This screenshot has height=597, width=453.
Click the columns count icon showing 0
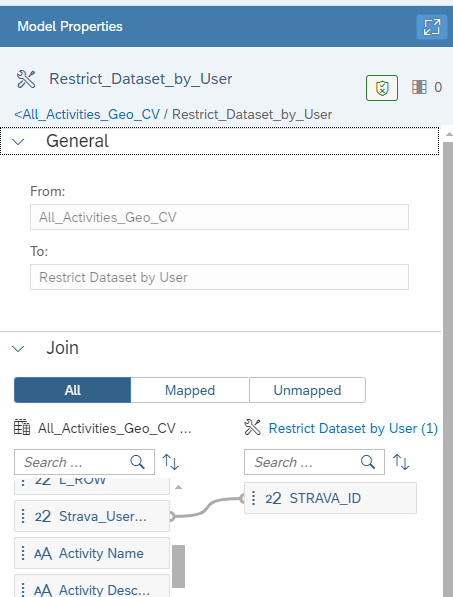coord(419,87)
